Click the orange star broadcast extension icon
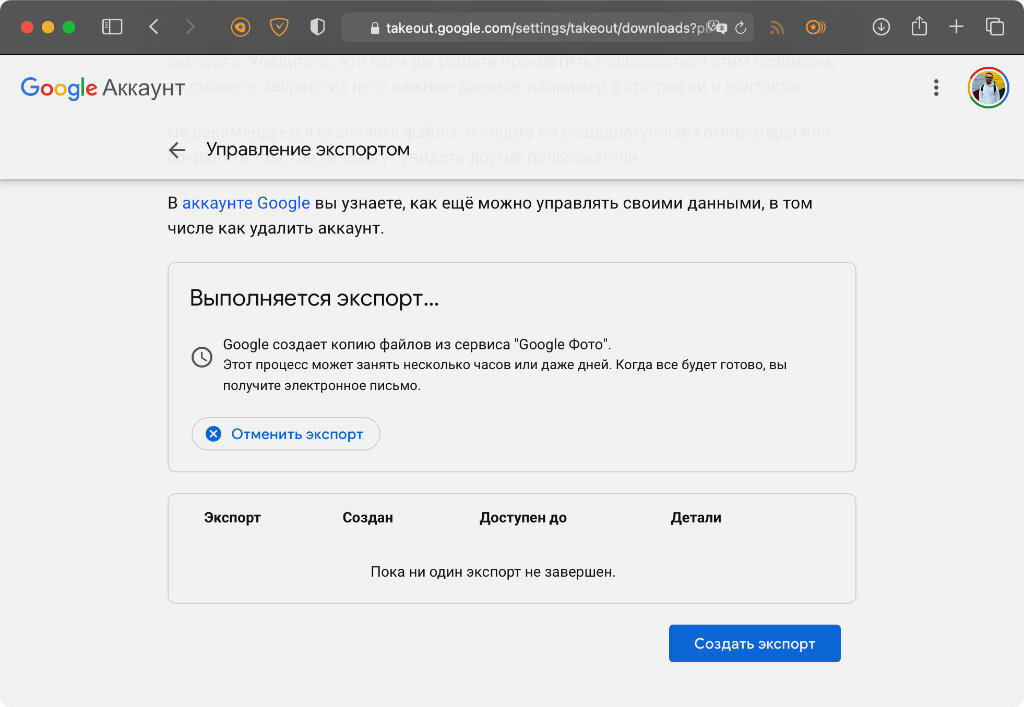Image resolution: width=1024 pixels, height=707 pixels. [816, 27]
